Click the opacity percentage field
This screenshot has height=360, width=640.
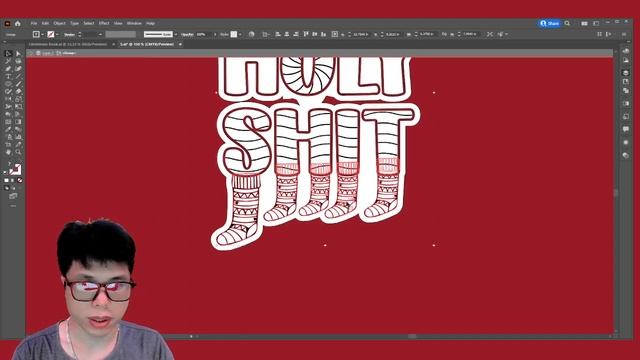[x=204, y=34]
